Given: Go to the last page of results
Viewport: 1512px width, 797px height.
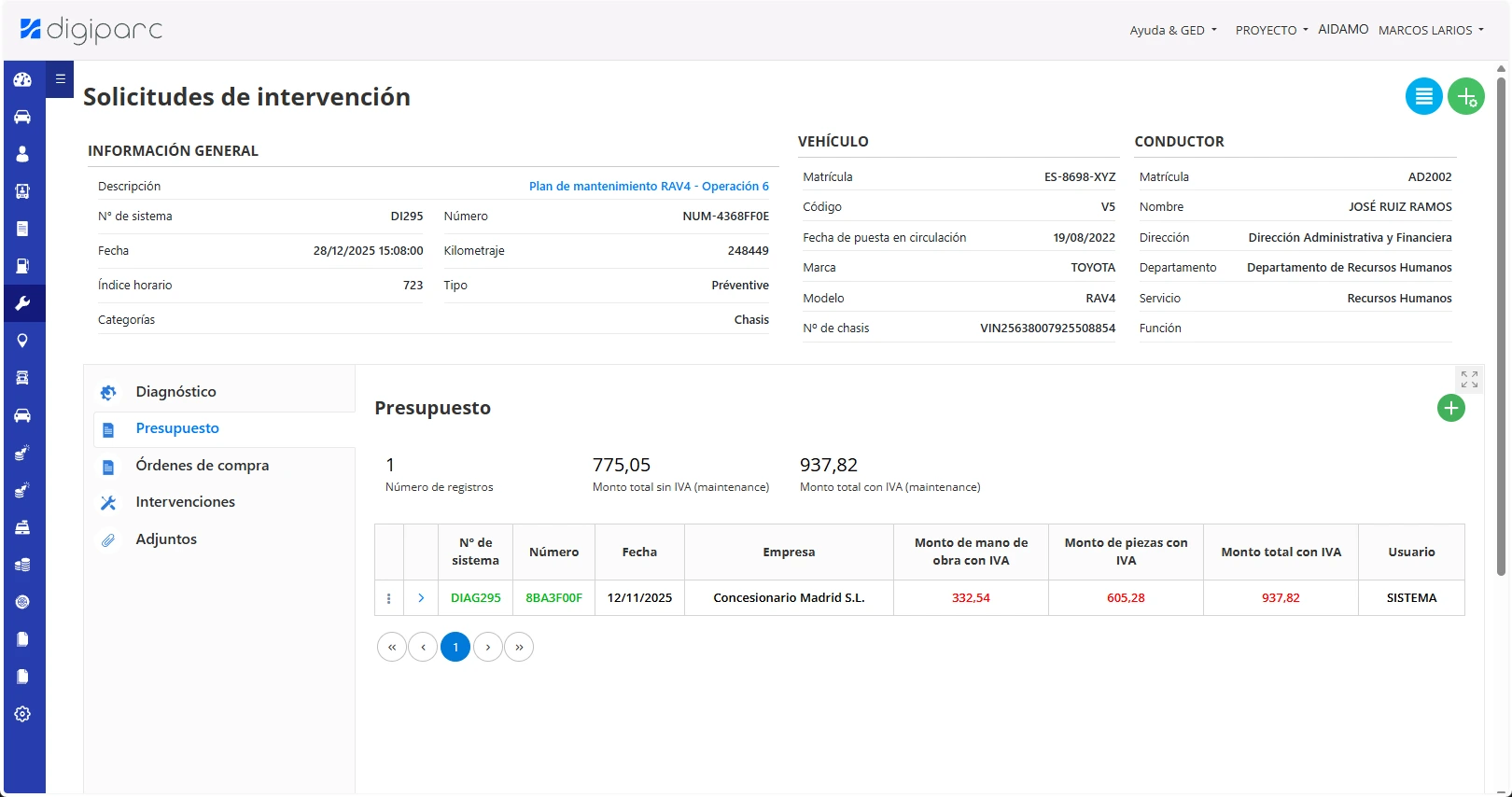Looking at the screenshot, I should click(x=519, y=647).
